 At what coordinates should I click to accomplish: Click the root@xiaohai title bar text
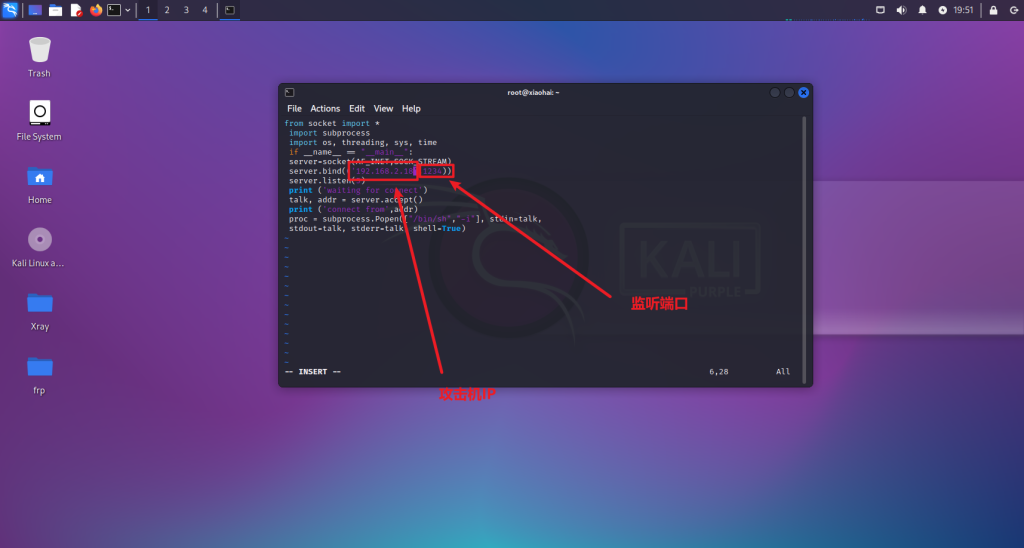[533, 93]
